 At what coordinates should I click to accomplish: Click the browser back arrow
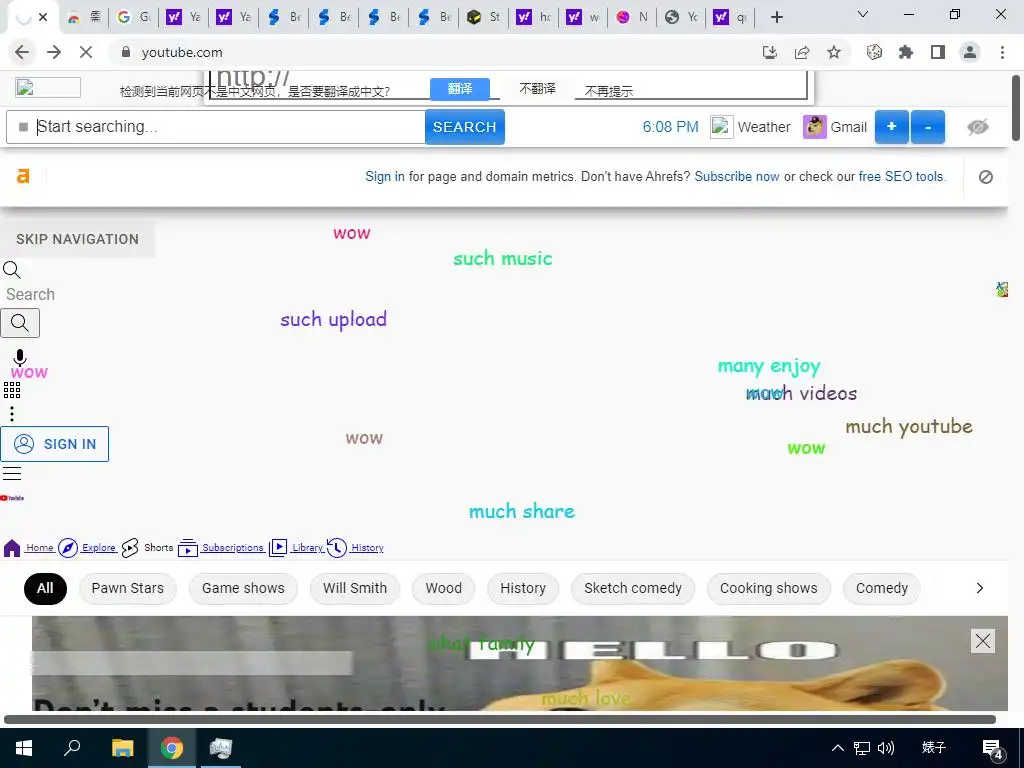[22, 52]
